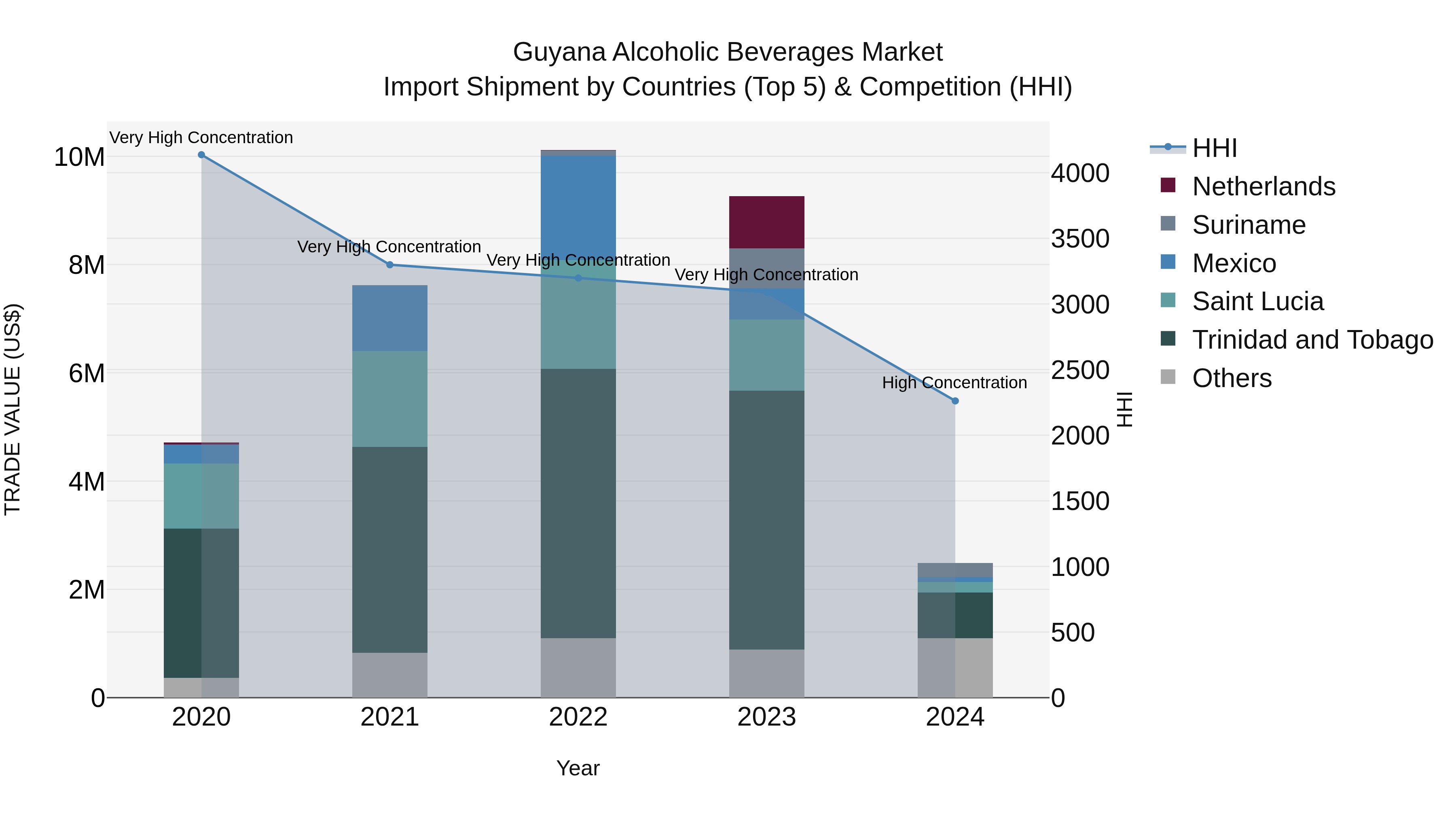Click the Saint Lucia teal legend swatch
Image resolution: width=1456 pixels, height=819 pixels.
[x=1168, y=300]
